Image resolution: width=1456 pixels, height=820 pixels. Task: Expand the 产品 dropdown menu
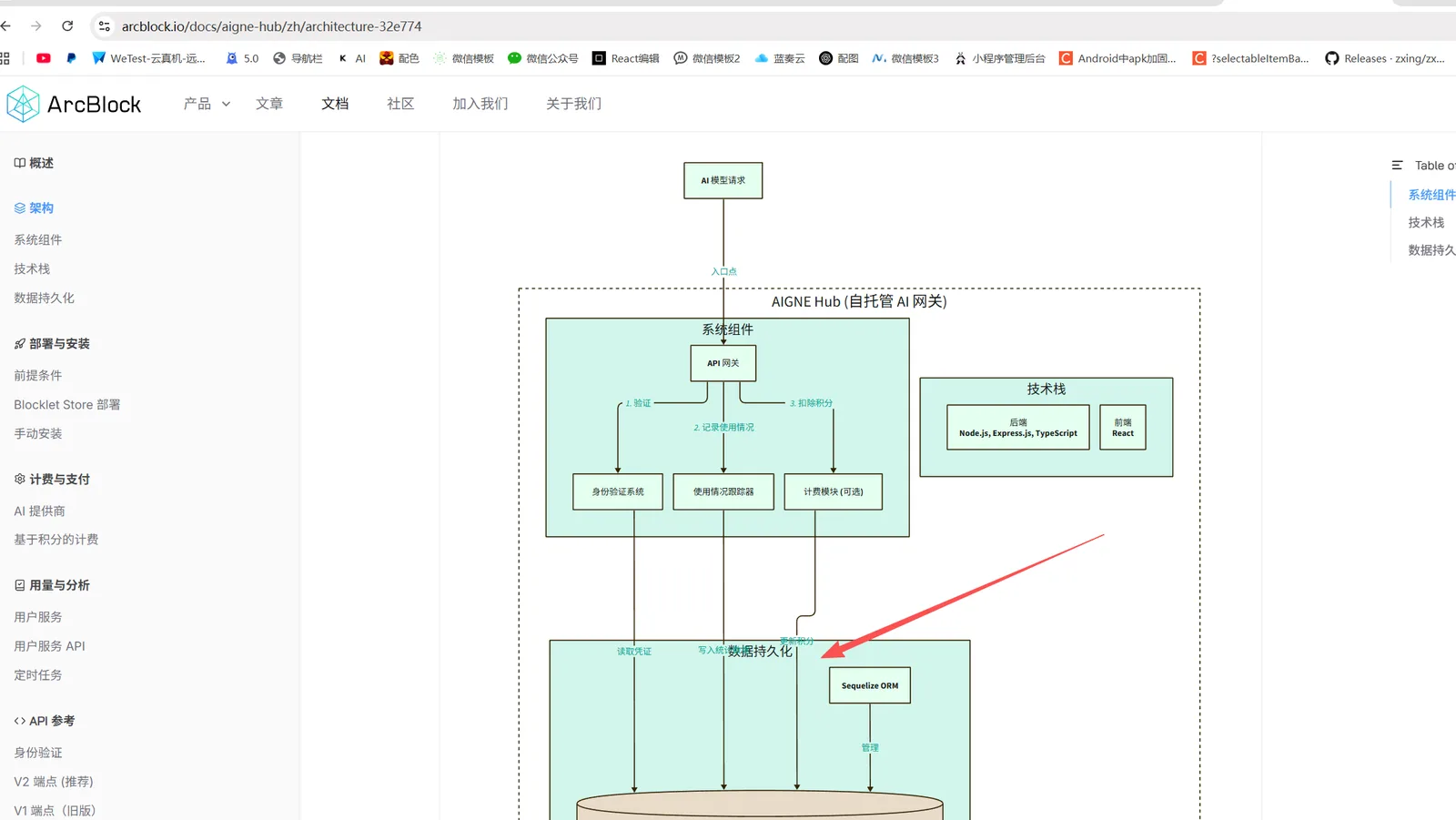click(x=207, y=104)
